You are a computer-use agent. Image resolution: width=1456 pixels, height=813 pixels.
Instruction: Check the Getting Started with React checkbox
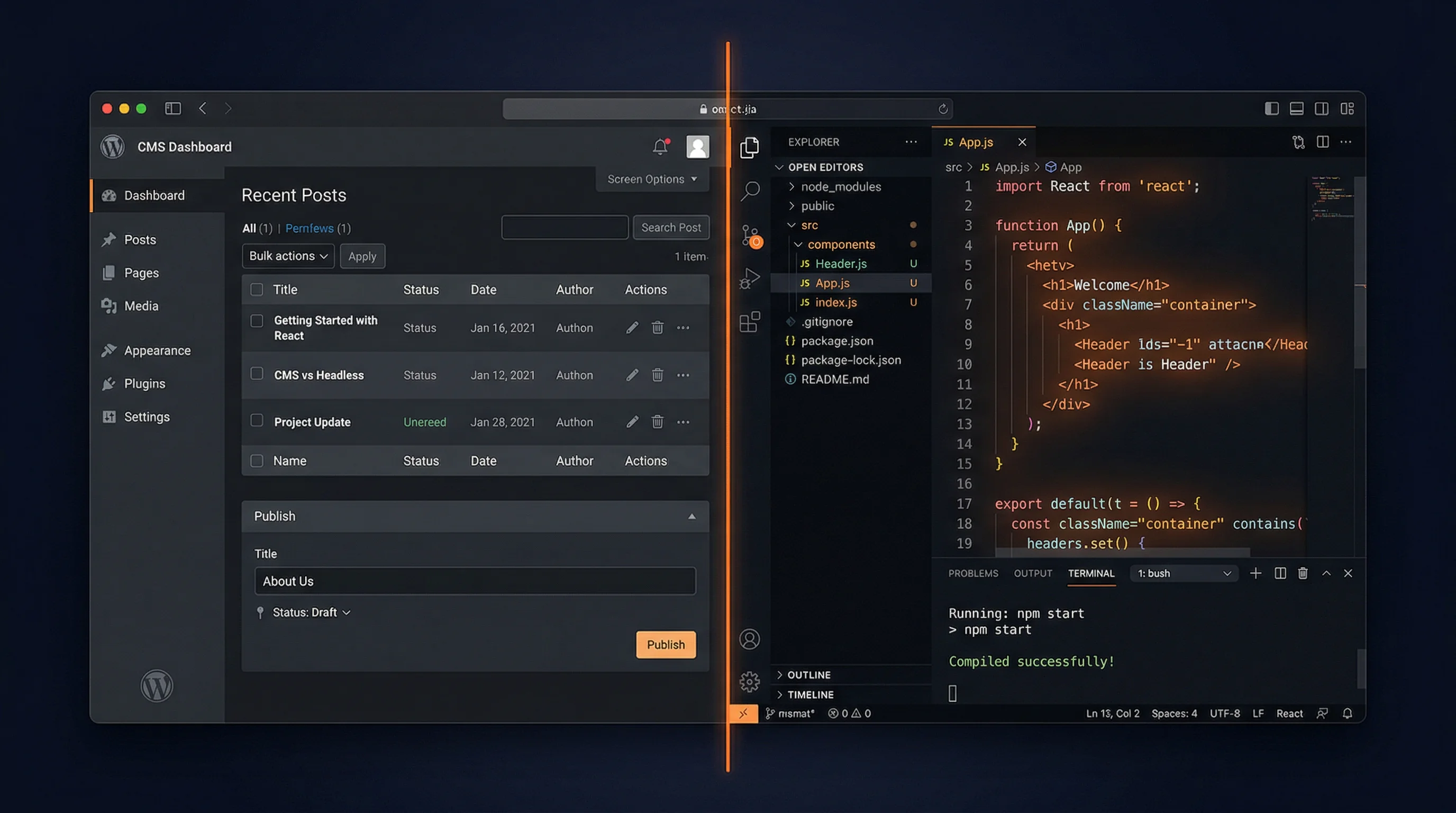(257, 321)
